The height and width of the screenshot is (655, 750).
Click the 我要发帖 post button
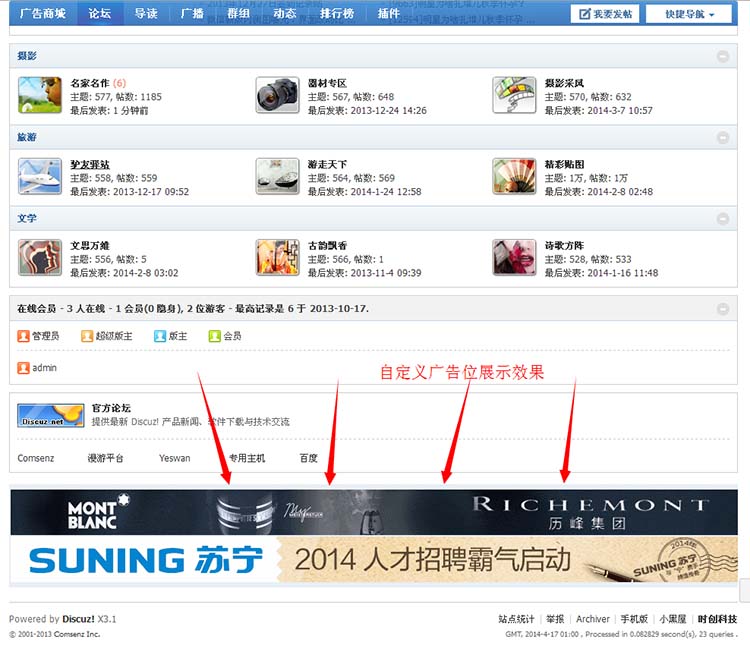coord(605,14)
